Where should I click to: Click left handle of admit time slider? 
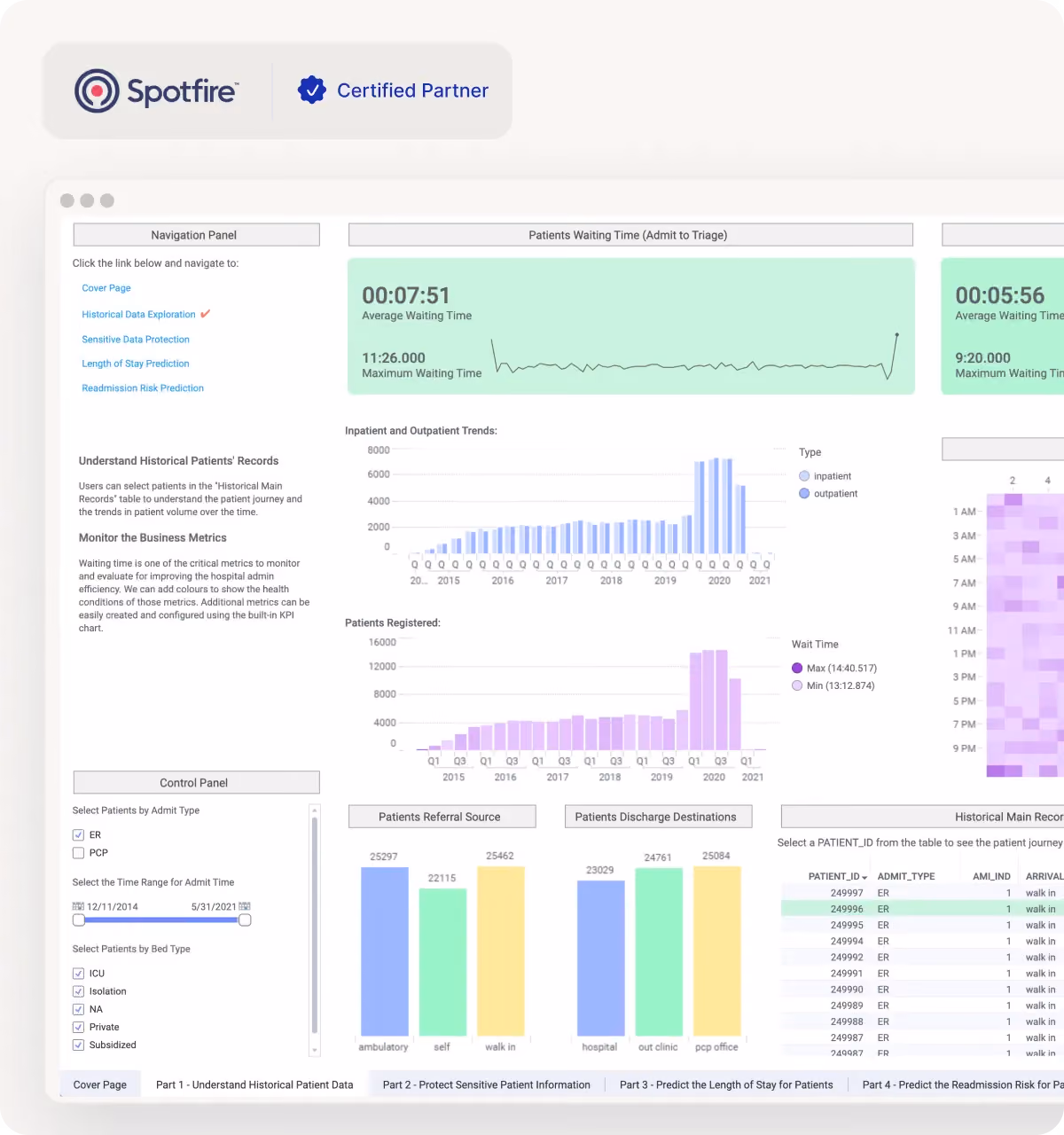(79, 920)
